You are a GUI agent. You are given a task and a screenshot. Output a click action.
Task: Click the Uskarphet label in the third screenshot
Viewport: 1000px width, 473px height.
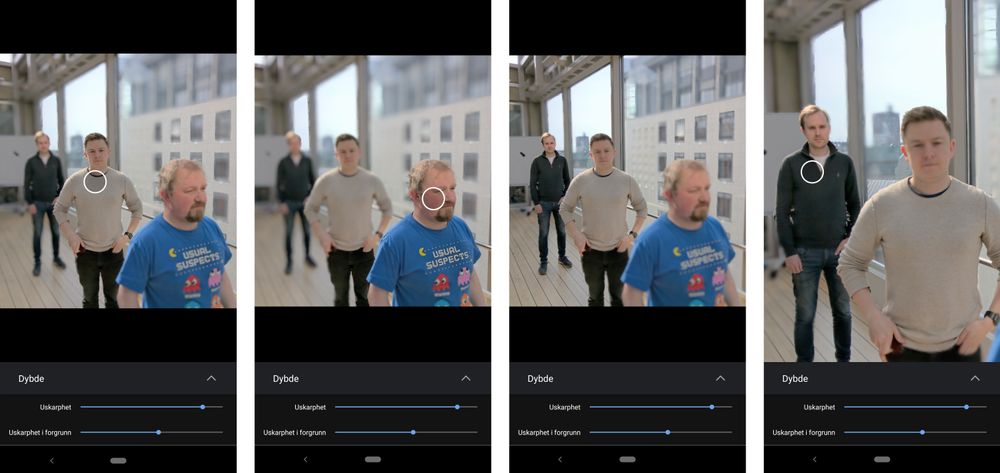coord(564,407)
